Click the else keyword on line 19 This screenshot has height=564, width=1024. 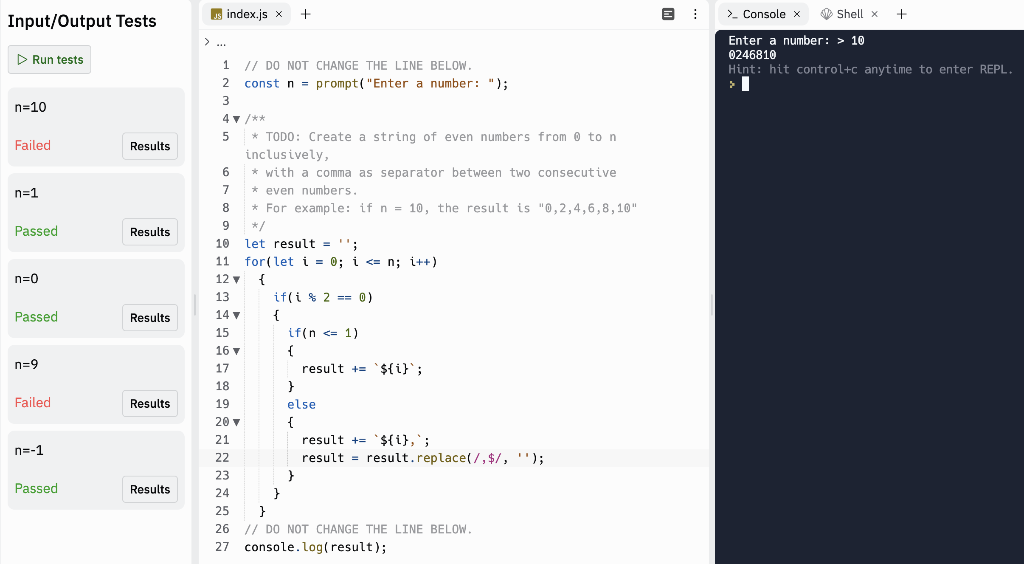301,405
